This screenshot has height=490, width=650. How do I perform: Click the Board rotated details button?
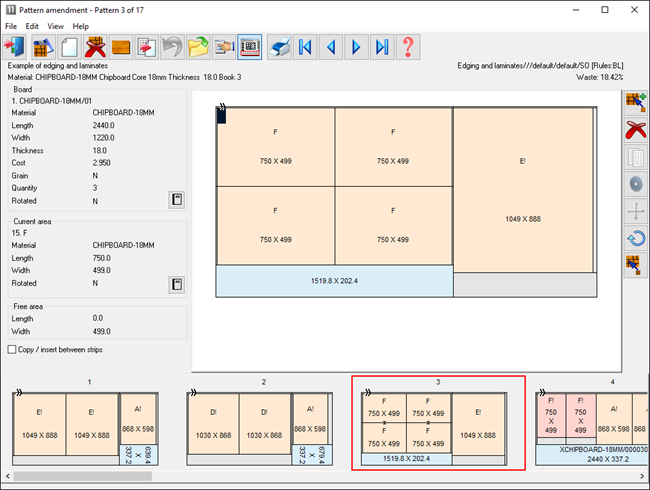[x=176, y=200]
